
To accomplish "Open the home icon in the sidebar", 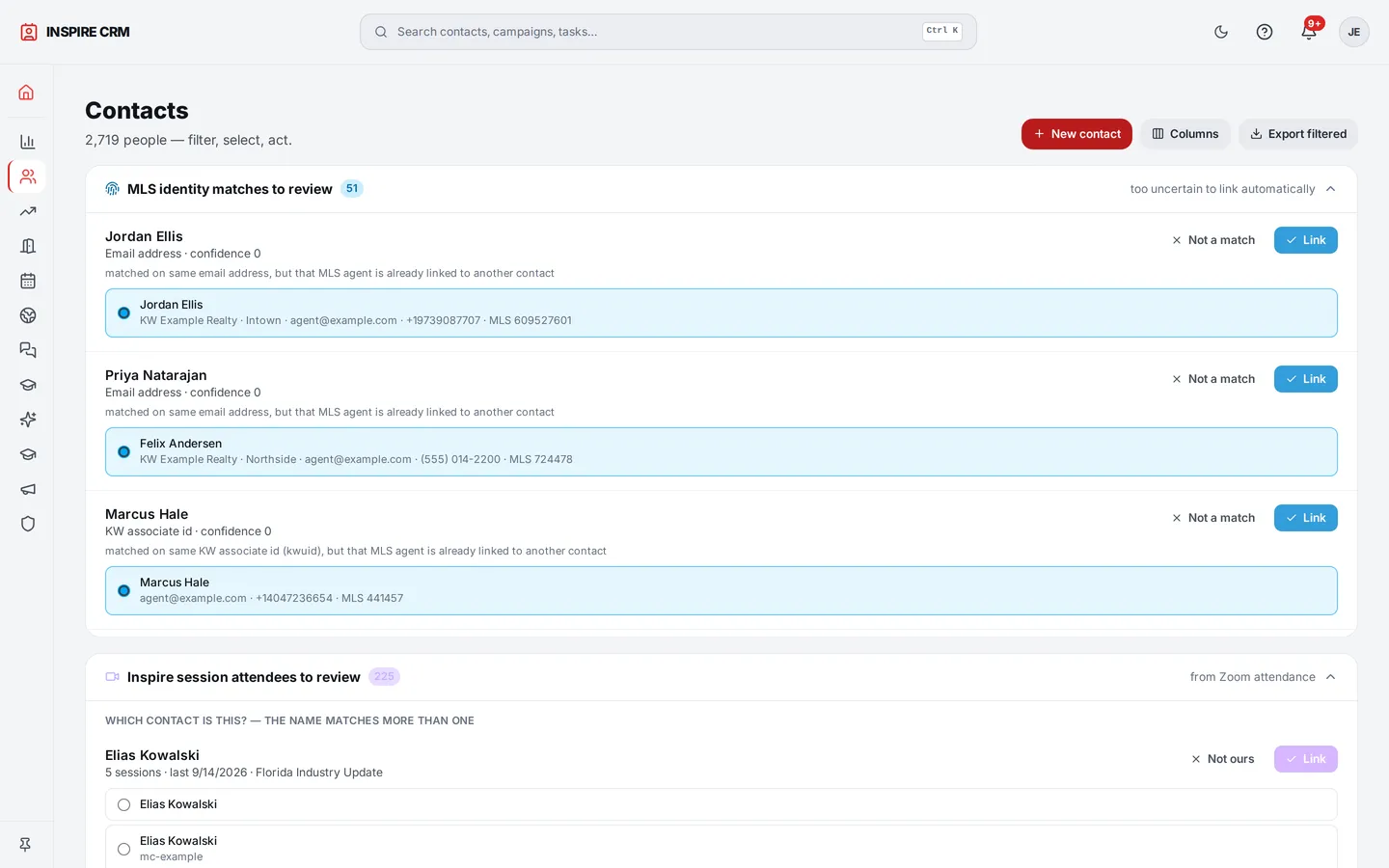I will point(27,93).
